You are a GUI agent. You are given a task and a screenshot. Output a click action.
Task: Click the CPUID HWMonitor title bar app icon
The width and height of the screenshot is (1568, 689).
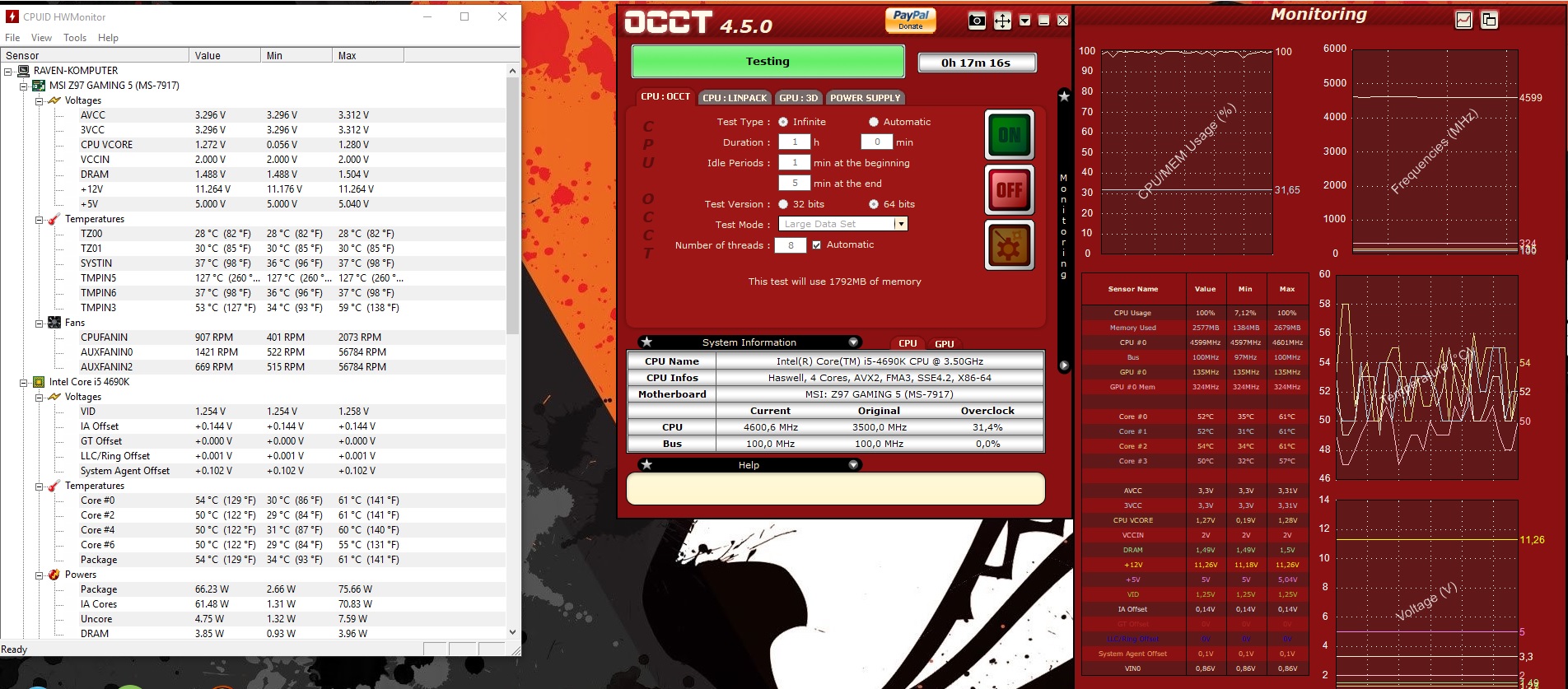[12, 16]
